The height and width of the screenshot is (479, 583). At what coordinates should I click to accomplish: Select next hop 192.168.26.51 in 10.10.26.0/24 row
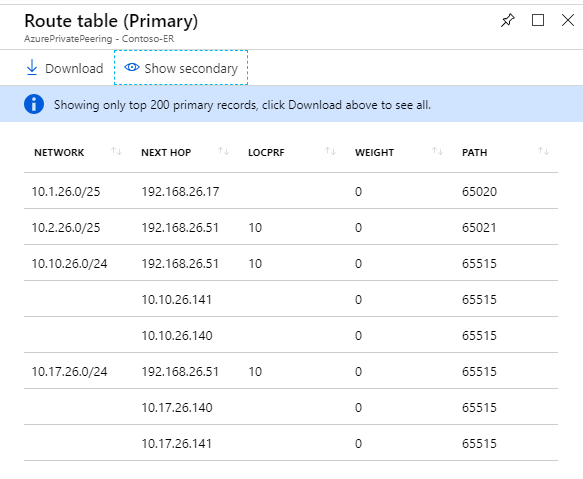pyautogui.click(x=180, y=264)
